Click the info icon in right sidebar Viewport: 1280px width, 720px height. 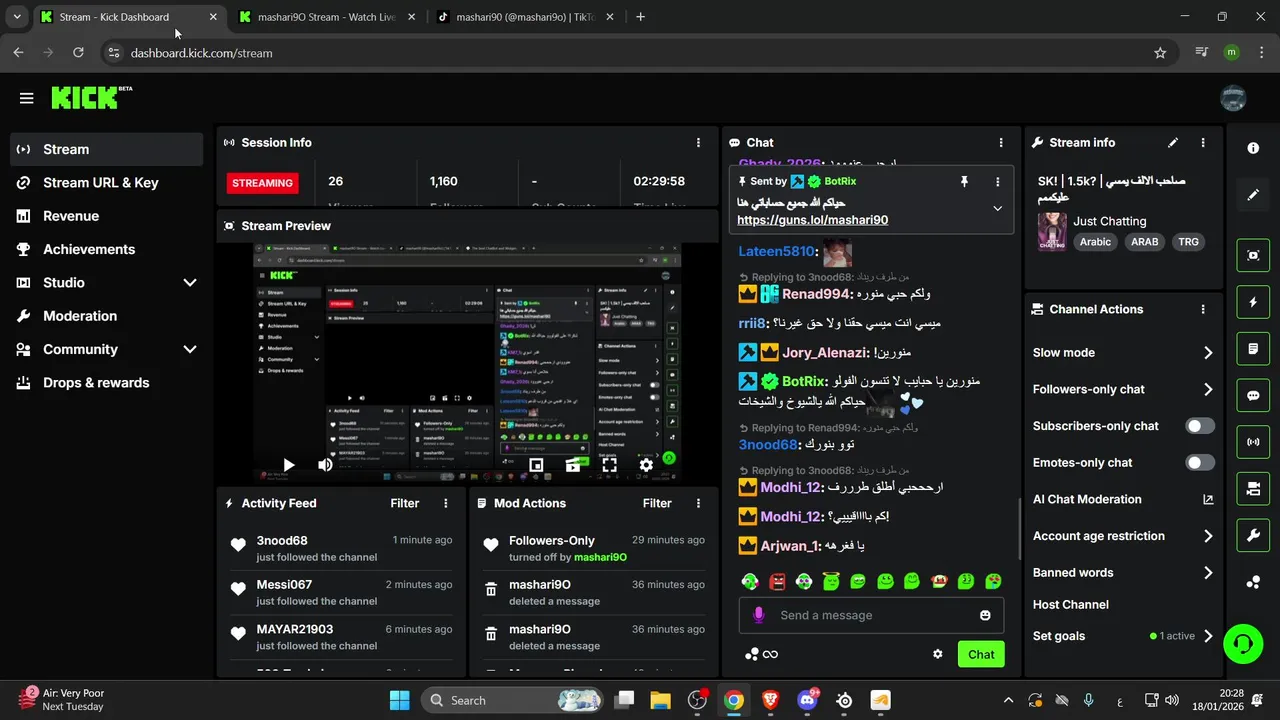tap(1253, 148)
